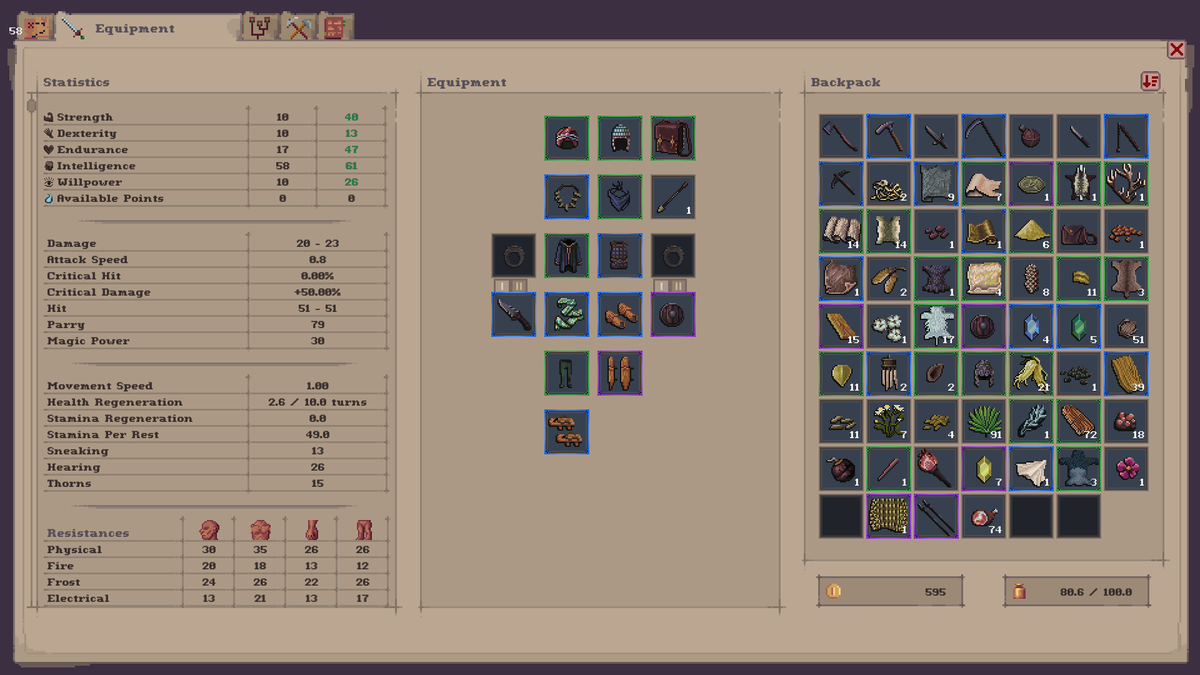Click the Strength stat row
The width and height of the screenshot is (1200, 675).
coord(214,117)
